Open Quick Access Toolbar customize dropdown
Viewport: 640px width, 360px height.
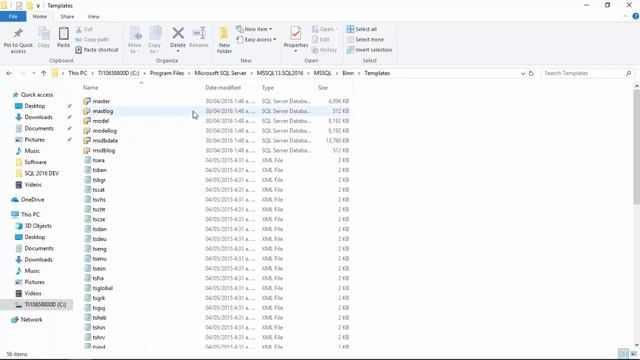click(x=38, y=6)
